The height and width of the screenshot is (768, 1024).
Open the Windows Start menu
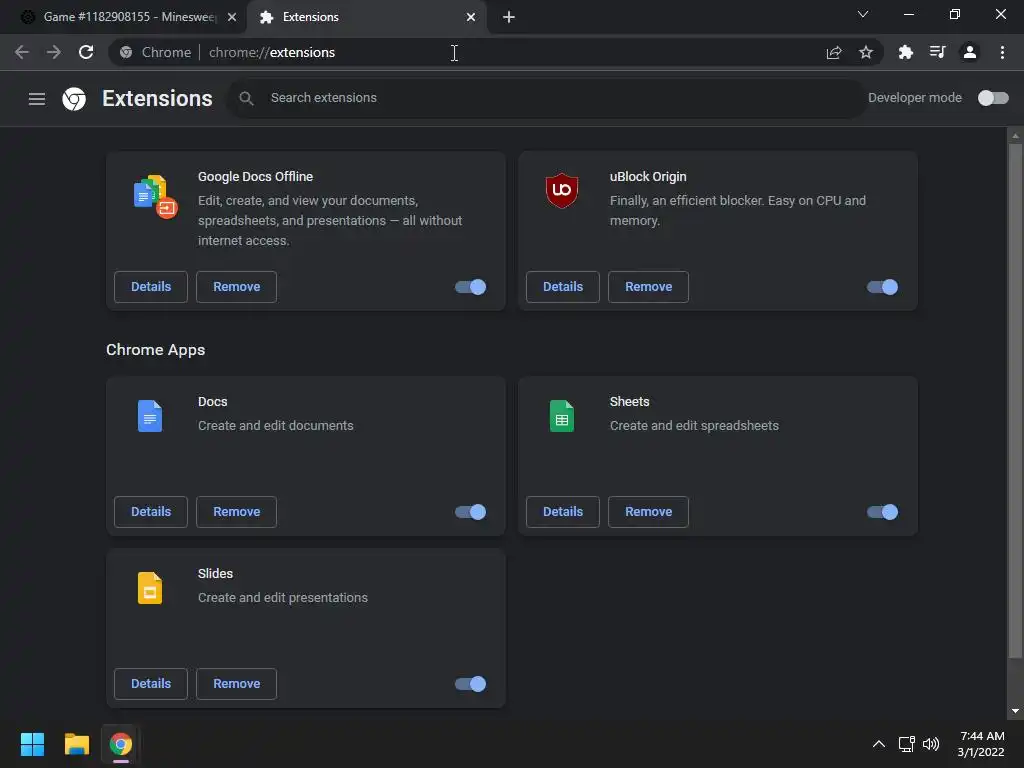(x=32, y=744)
